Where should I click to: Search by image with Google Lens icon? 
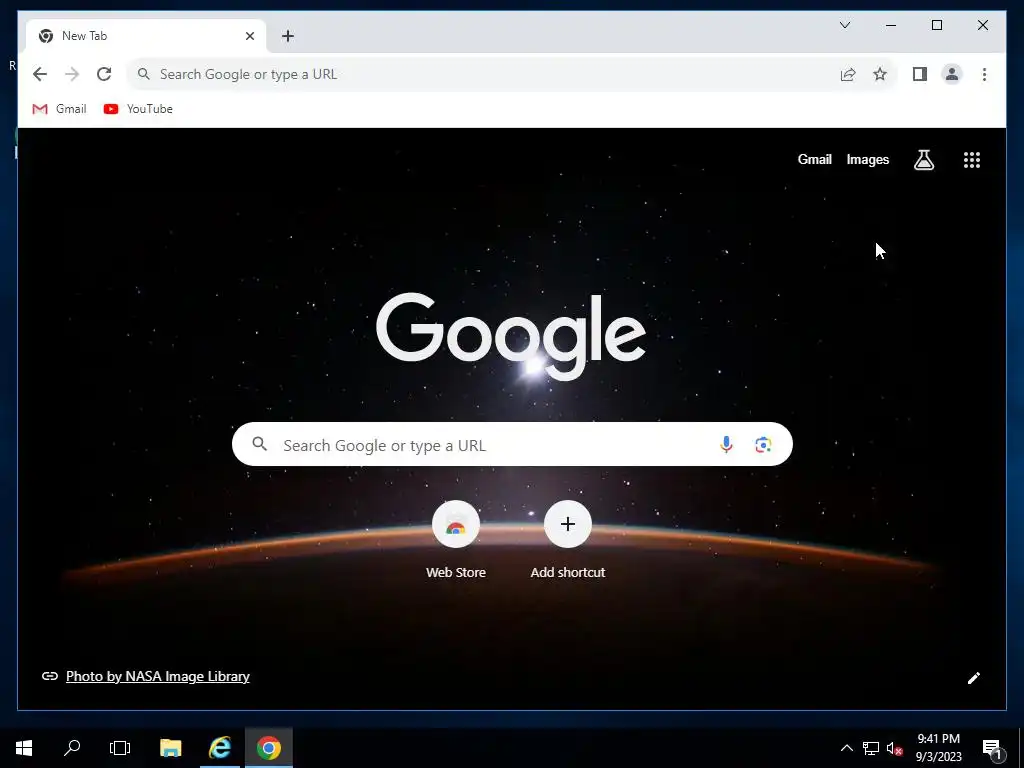coord(763,445)
